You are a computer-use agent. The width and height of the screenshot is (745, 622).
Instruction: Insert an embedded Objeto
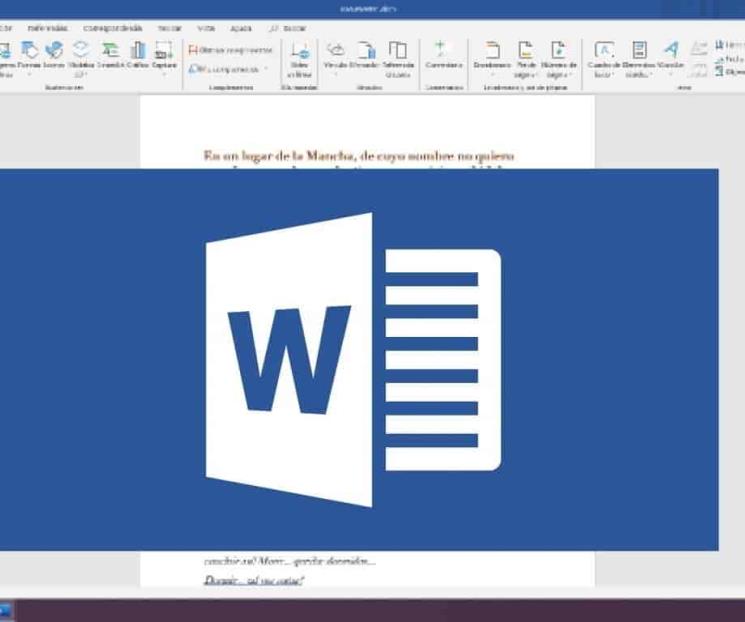point(730,72)
